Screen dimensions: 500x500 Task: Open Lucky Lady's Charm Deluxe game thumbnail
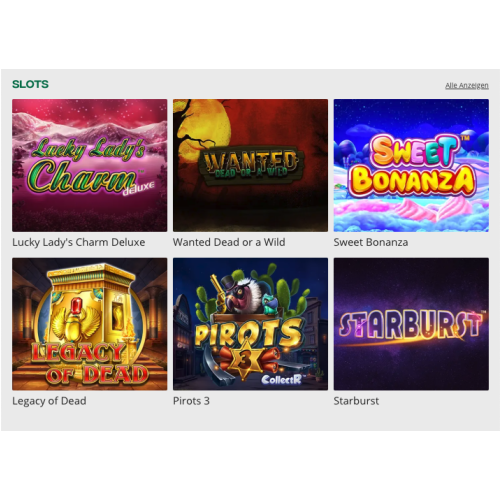pos(90,165)
